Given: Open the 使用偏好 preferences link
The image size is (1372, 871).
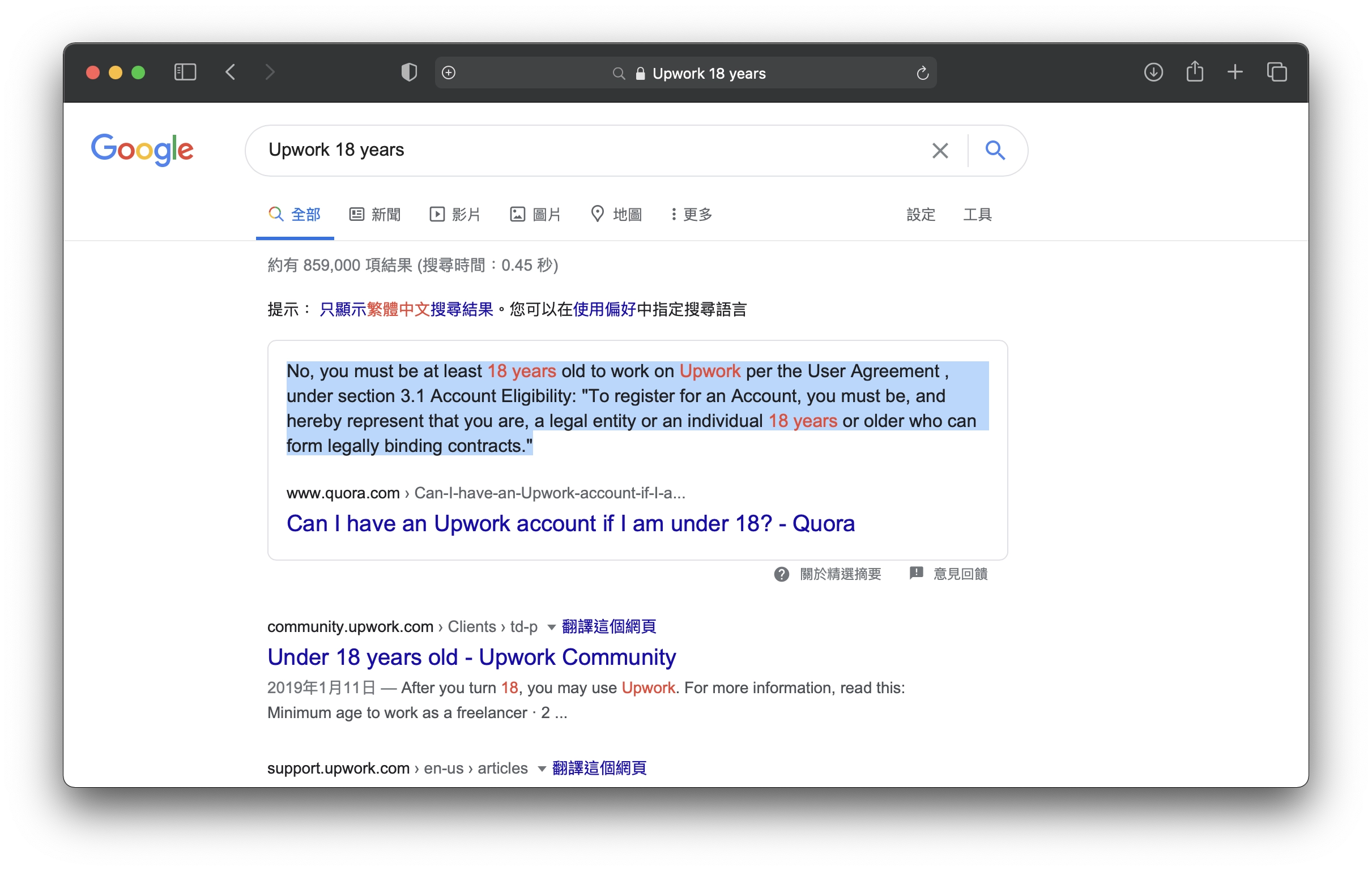Looking at the screenshot, I should pyautogui.click(x=604, y=309).
